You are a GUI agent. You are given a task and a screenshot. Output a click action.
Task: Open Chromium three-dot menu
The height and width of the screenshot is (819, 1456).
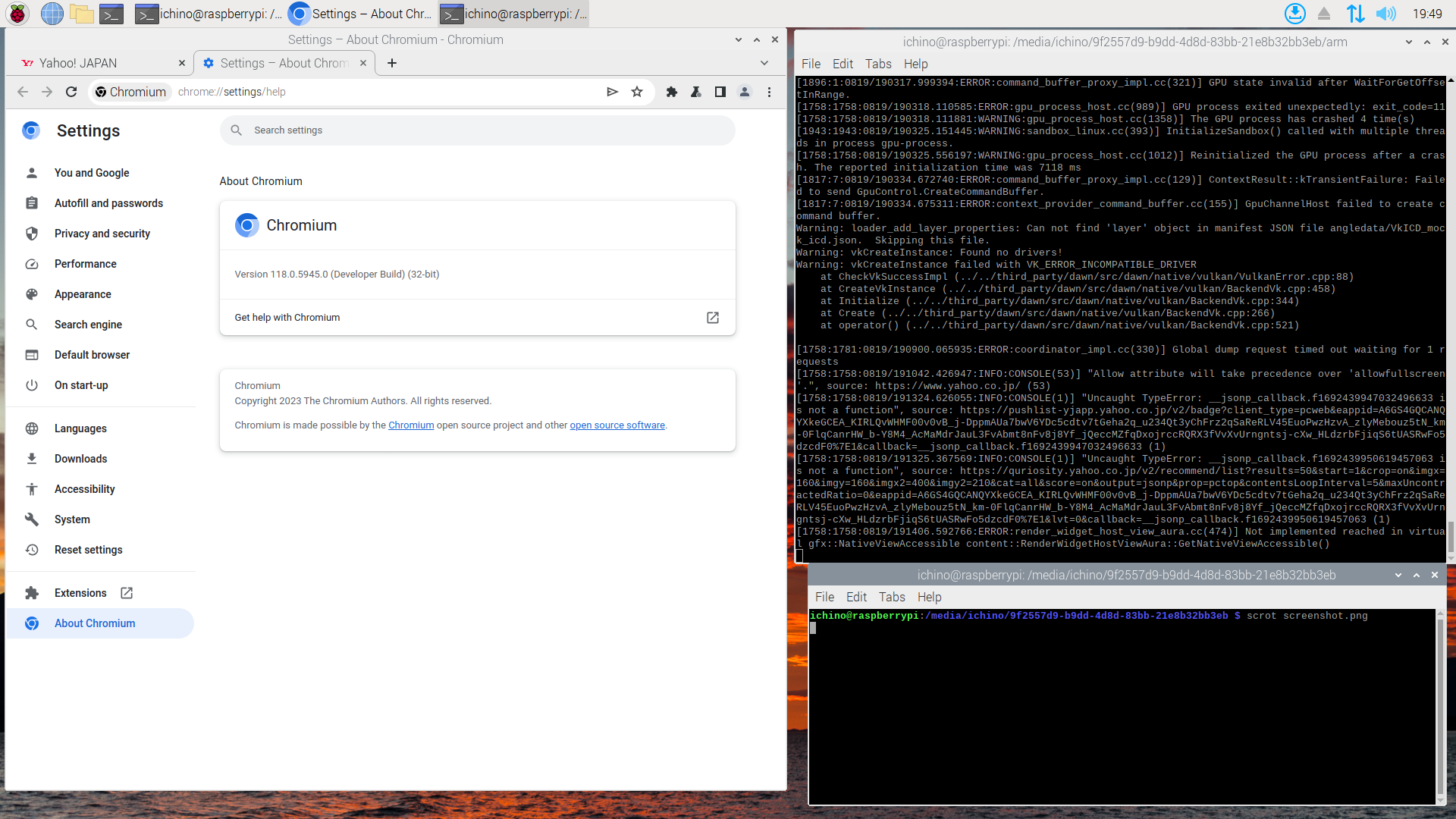click(x=769, y=92)
